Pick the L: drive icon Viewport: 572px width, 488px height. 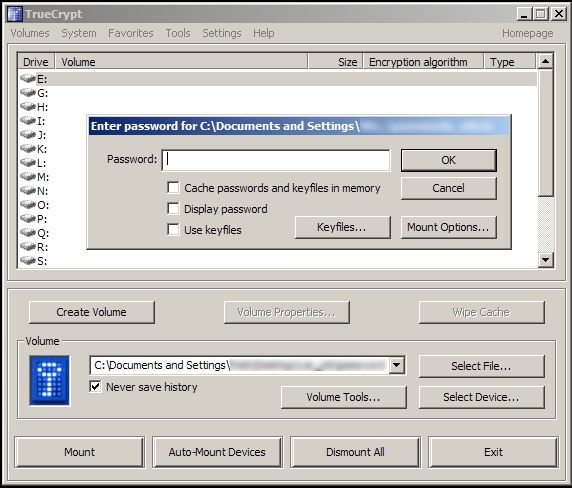pos(28,162)
